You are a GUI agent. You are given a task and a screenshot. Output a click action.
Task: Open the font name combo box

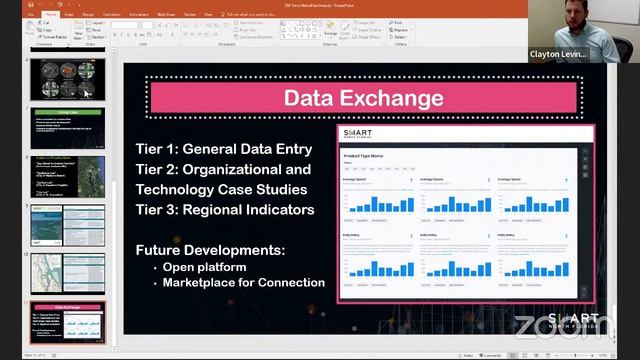pyautogui.click(x=126, y=25)
